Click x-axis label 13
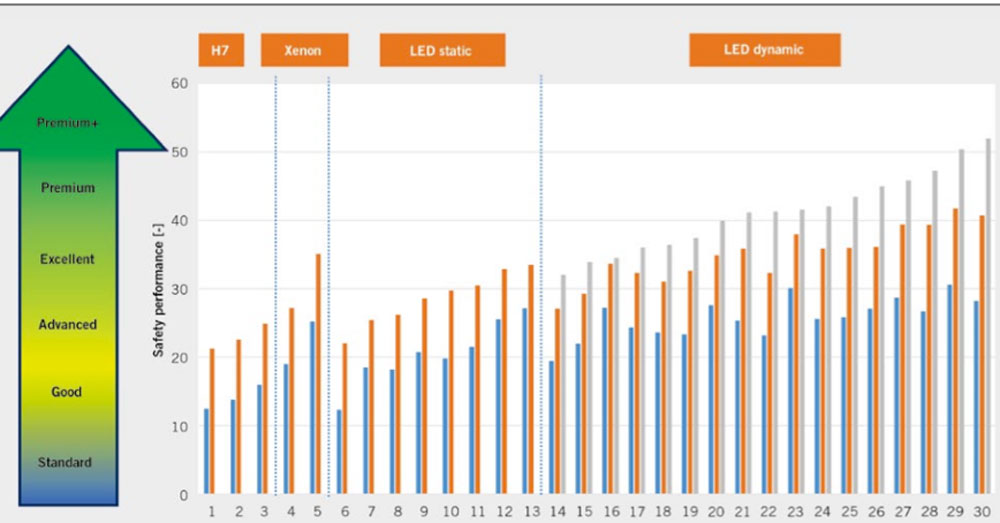The height and width of the screenshot is (523, 1000). click(x=531, y=512)
